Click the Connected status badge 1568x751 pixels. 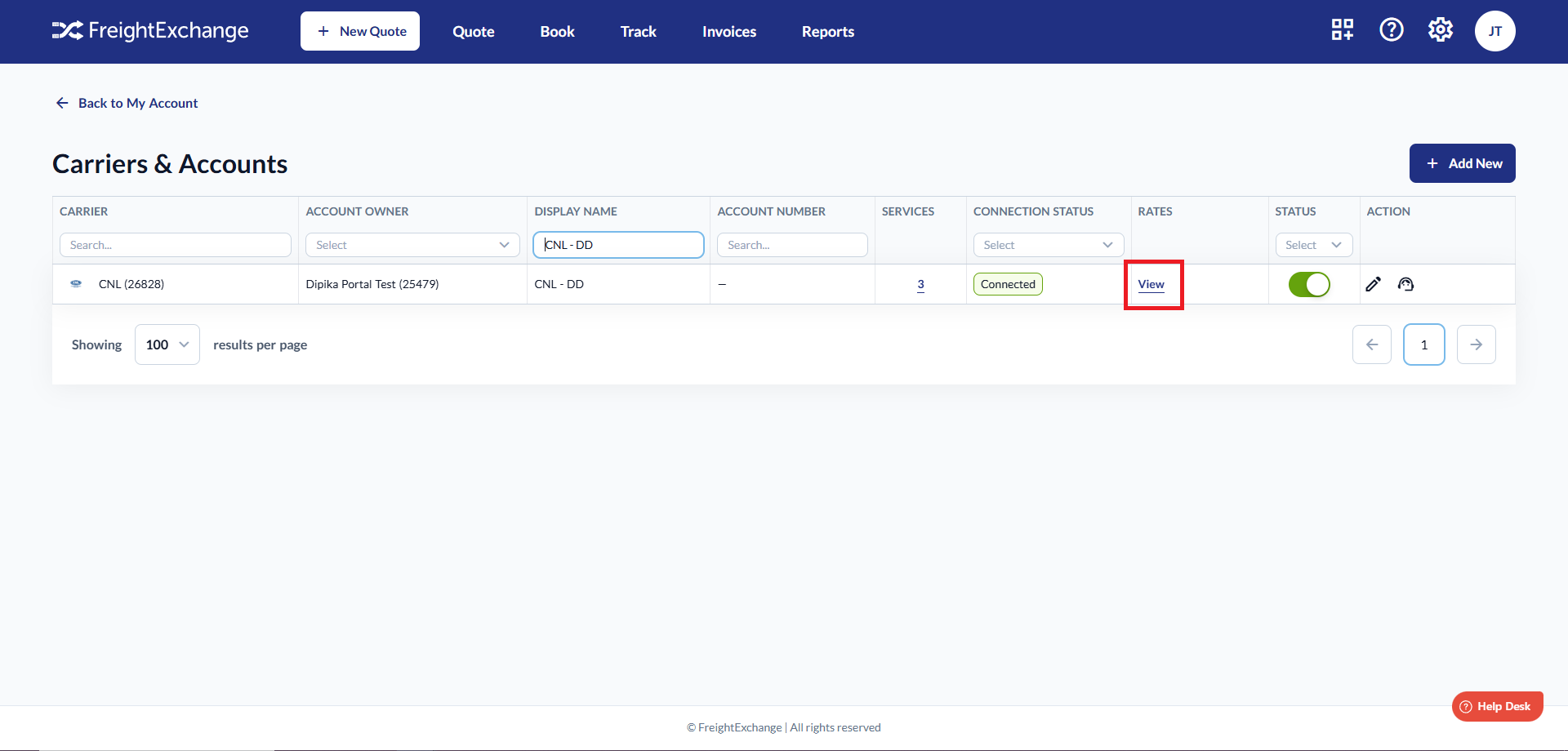click(x=1008, y=284)
